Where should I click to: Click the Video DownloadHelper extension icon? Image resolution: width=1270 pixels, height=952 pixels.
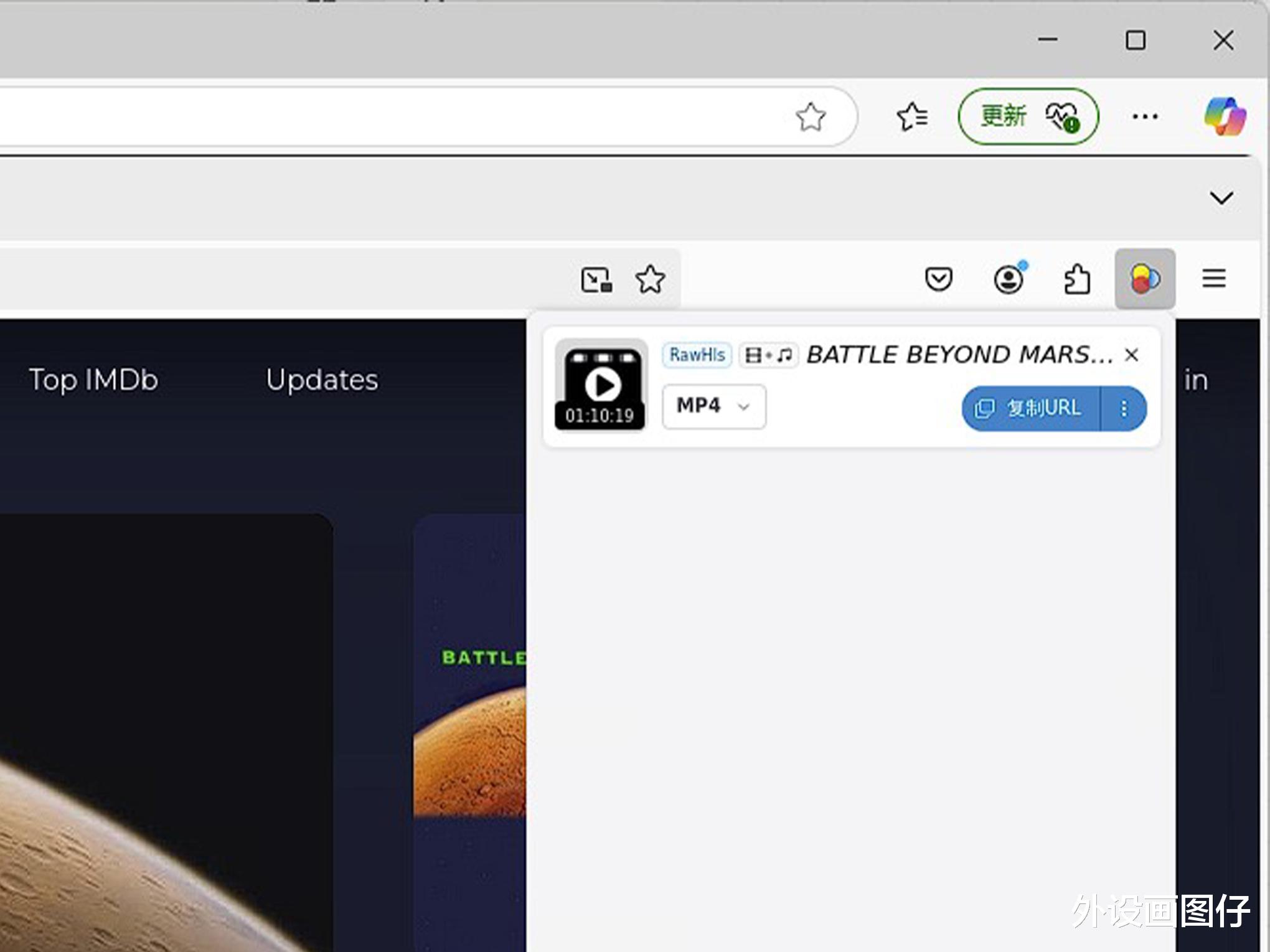point(1144,279)
